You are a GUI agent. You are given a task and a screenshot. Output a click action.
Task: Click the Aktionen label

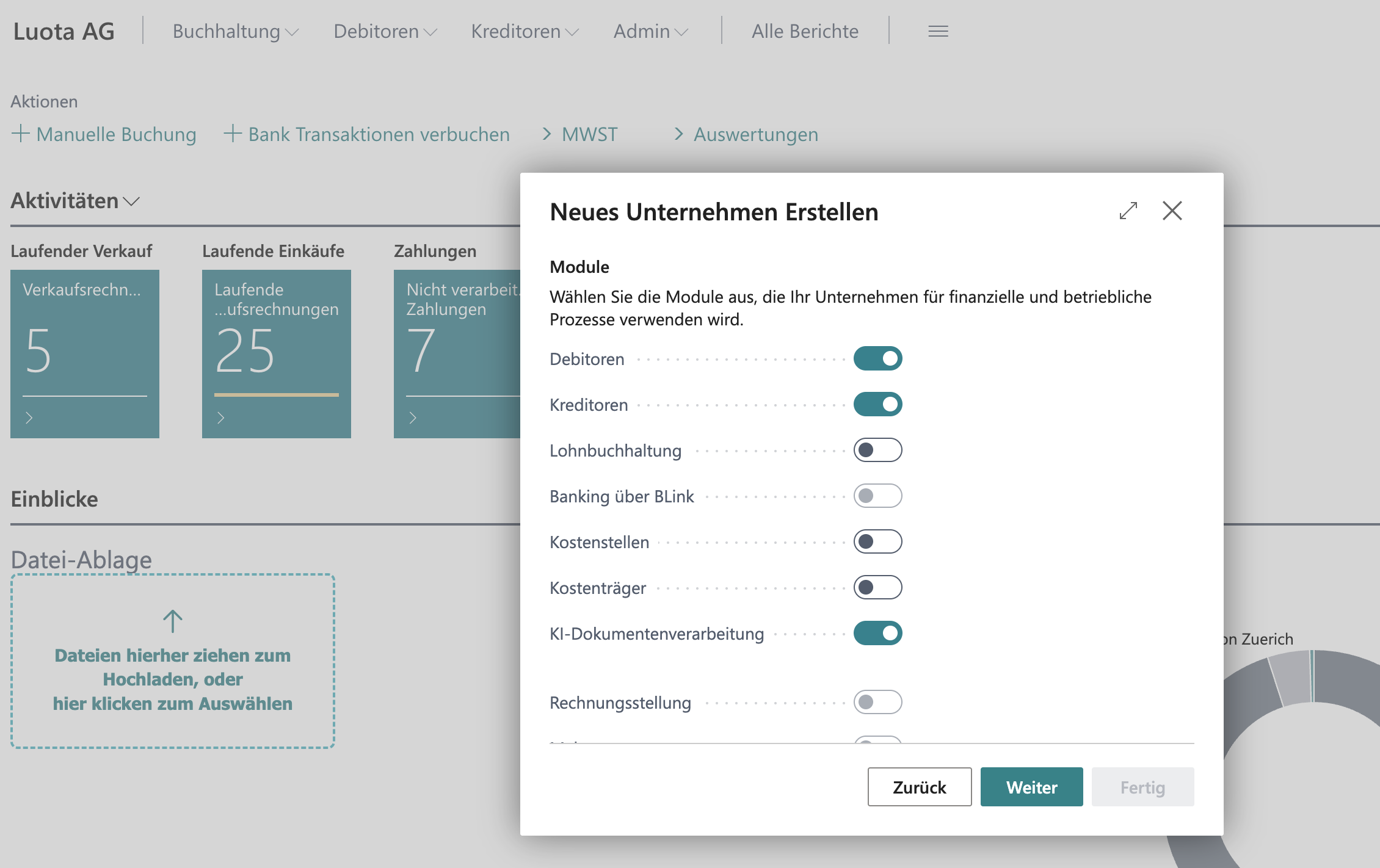tap(44, 101)
